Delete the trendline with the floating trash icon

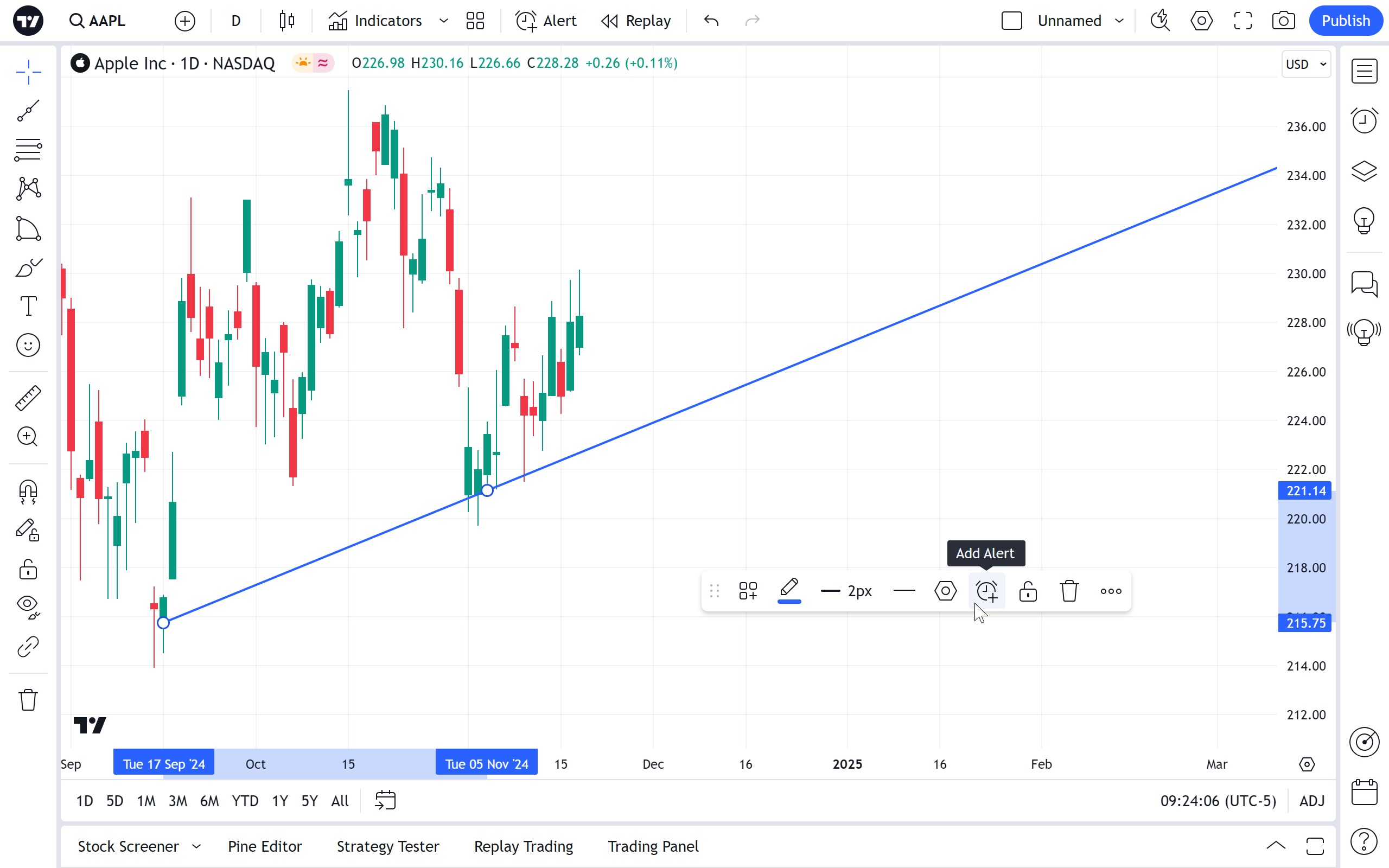[x=1069, y=591]
